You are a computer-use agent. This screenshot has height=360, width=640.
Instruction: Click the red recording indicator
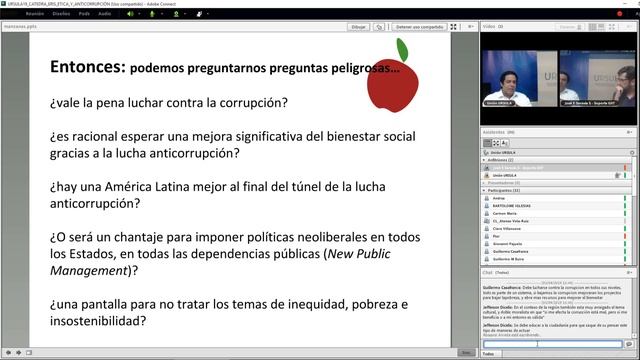[x=620, y=13]
